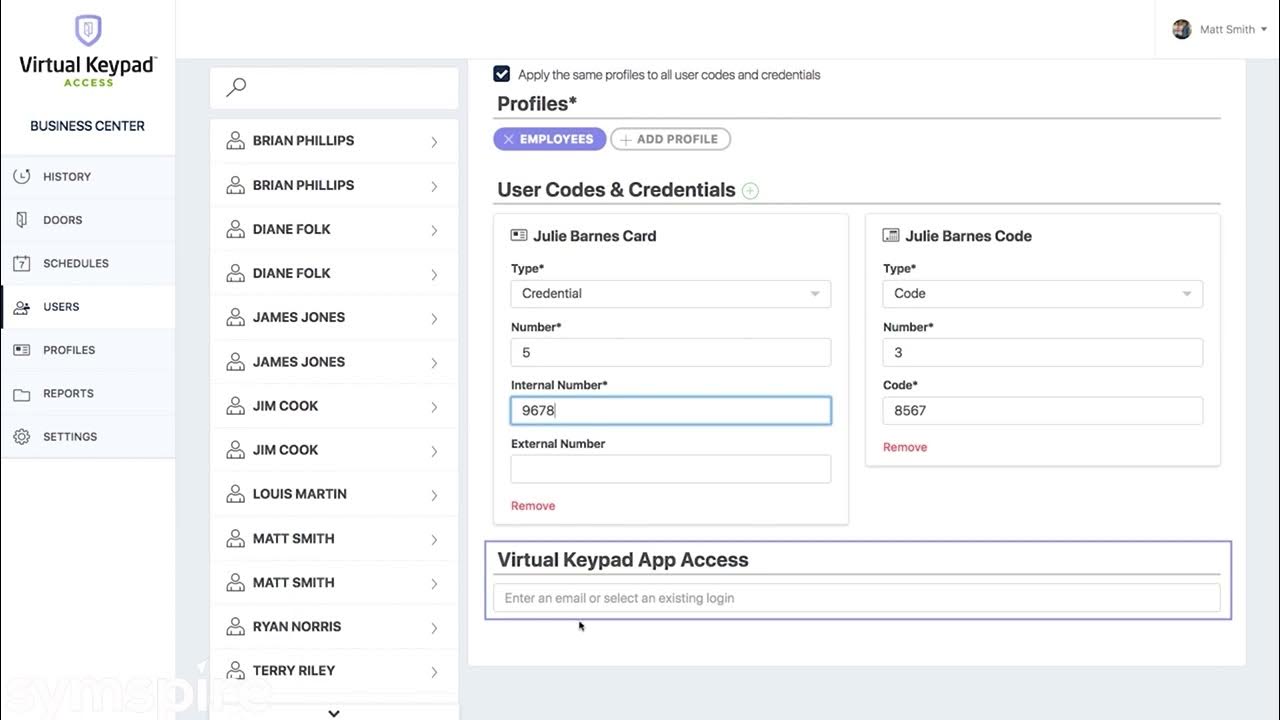The image size is (1280, 720).
Task: Open the Schedules section
Action: (88, 263)
